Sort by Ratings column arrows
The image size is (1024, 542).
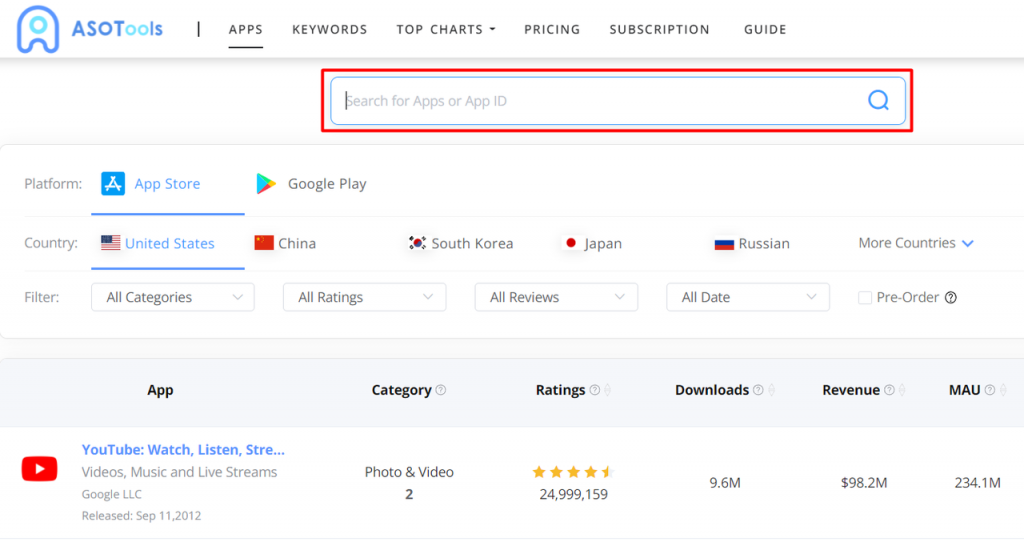pyautogui.click(x=608, y=390)
